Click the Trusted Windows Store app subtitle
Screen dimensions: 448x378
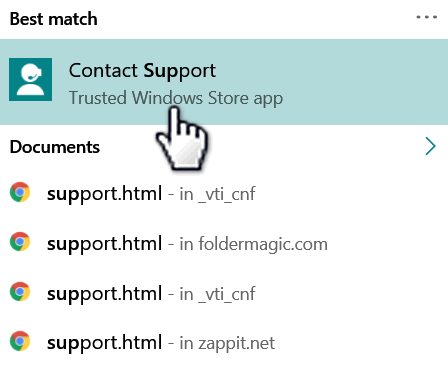[176, 98]
